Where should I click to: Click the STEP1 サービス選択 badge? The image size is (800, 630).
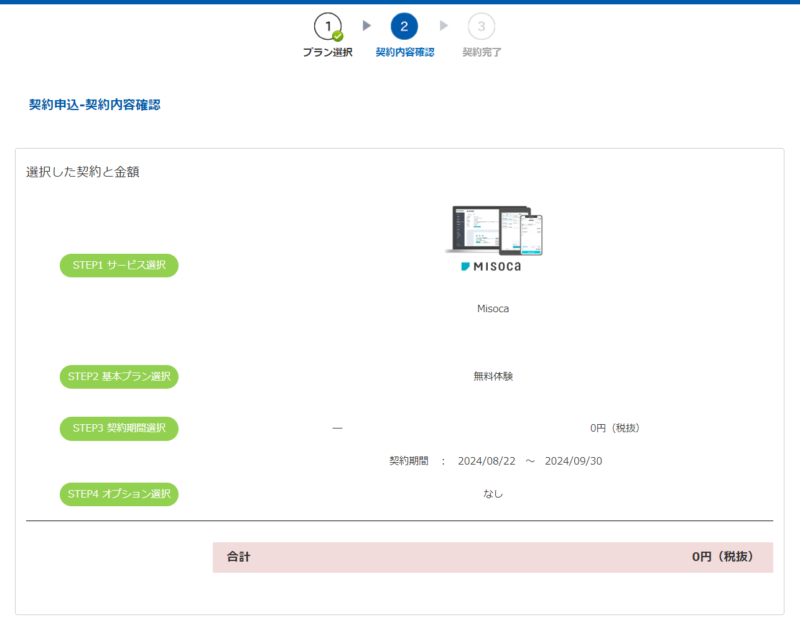(x=119, y=265)
